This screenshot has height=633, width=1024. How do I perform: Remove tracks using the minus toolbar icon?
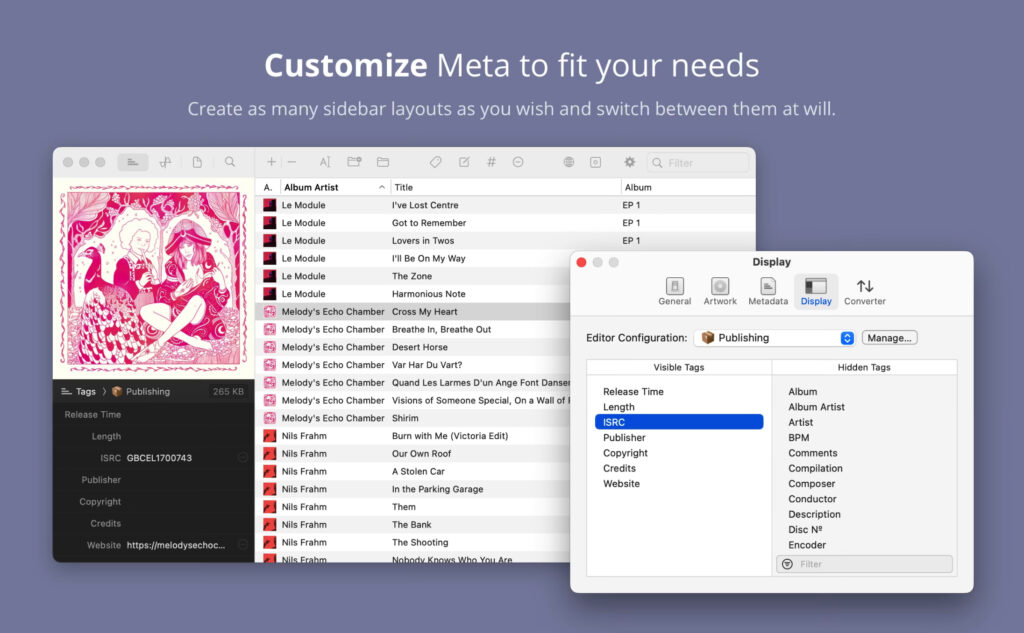[290, 161]
